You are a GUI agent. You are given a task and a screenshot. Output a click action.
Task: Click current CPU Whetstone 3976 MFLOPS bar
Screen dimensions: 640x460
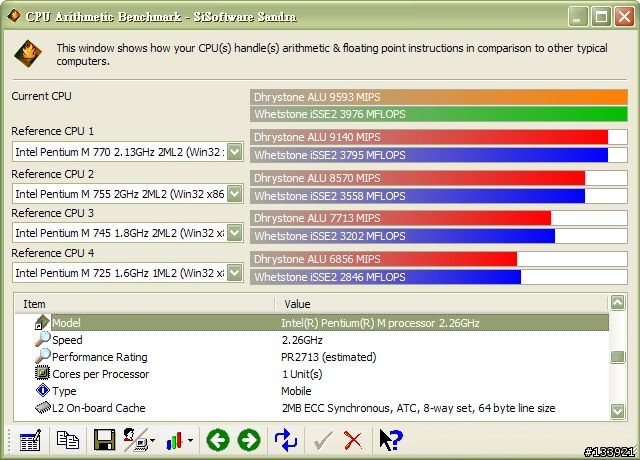439,114
